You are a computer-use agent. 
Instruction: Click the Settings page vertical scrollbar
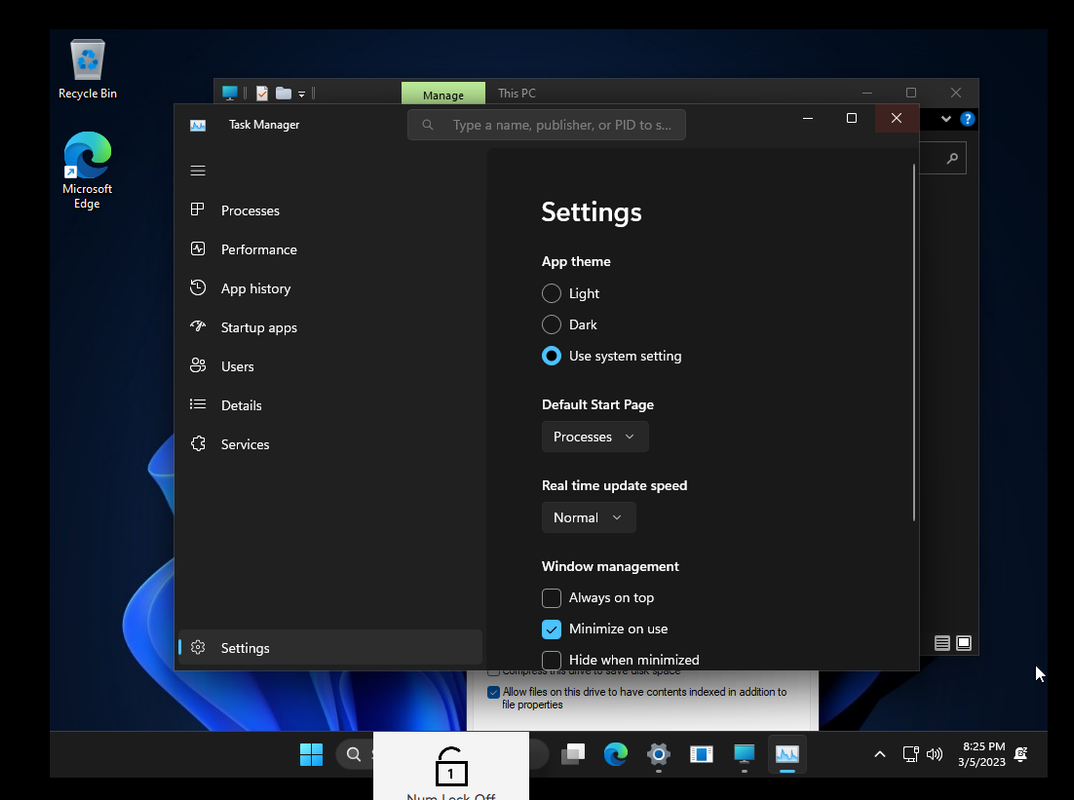(x=914, y=342)
